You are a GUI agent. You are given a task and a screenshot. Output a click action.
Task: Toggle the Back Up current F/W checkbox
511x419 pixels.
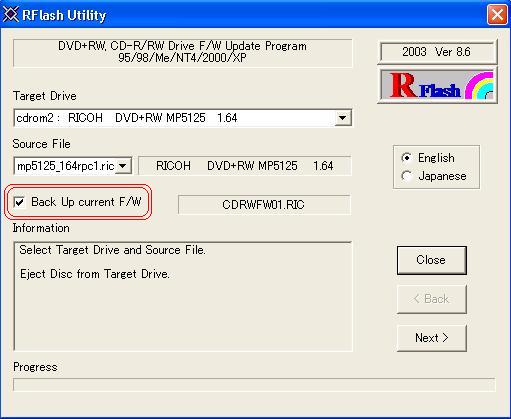point(19,202)
